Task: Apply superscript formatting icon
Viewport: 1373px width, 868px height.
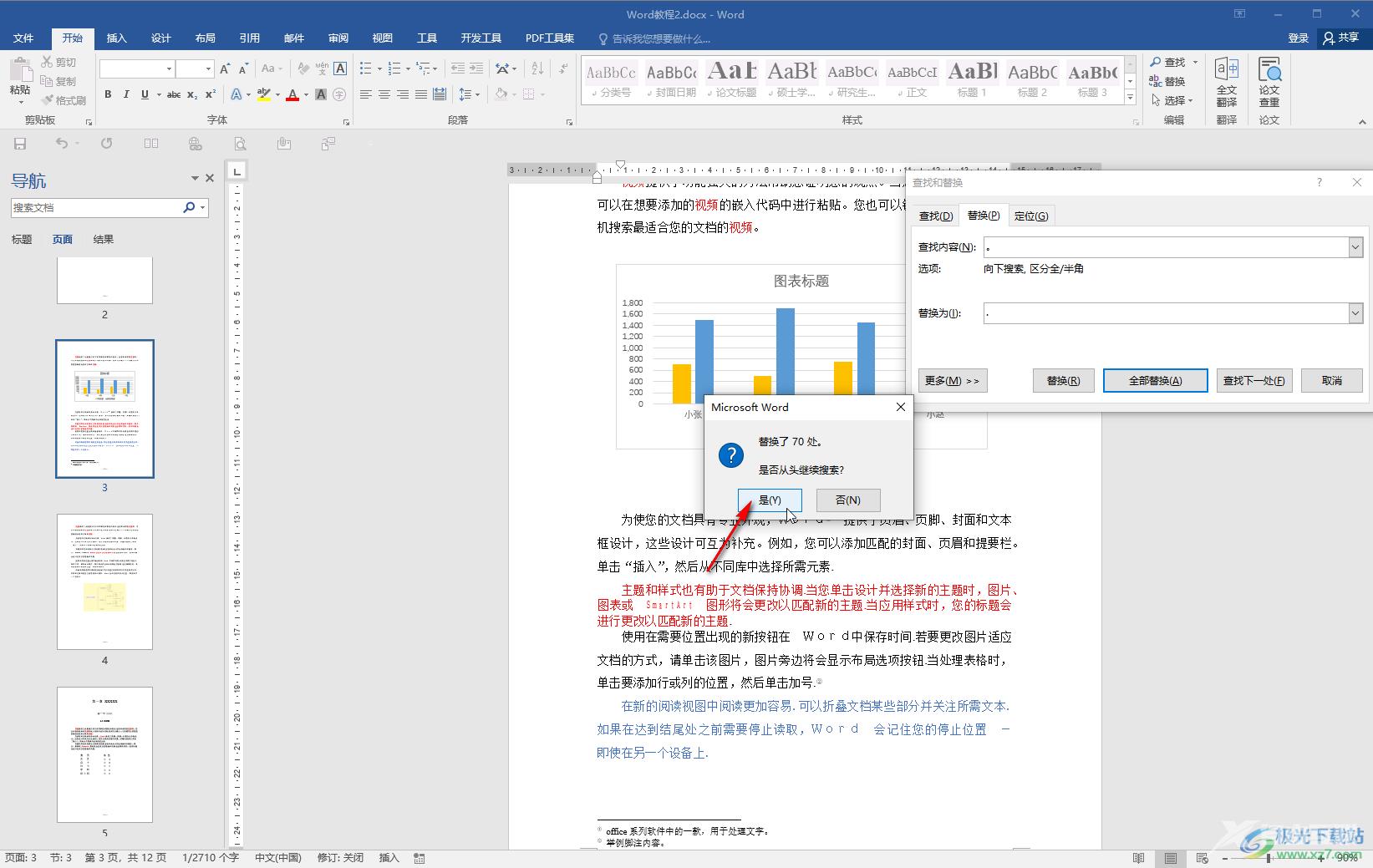Action: point(211,94)
